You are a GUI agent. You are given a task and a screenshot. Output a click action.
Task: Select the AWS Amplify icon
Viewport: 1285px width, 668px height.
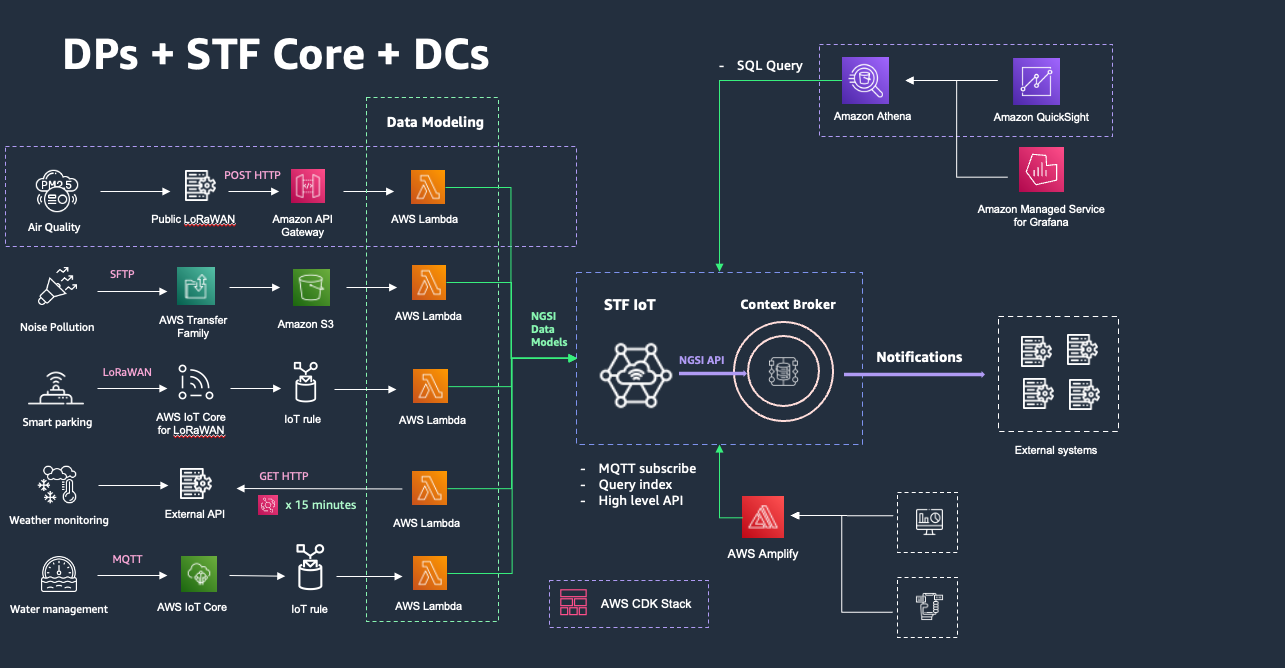pyautogui.click(x=762, y=516)
